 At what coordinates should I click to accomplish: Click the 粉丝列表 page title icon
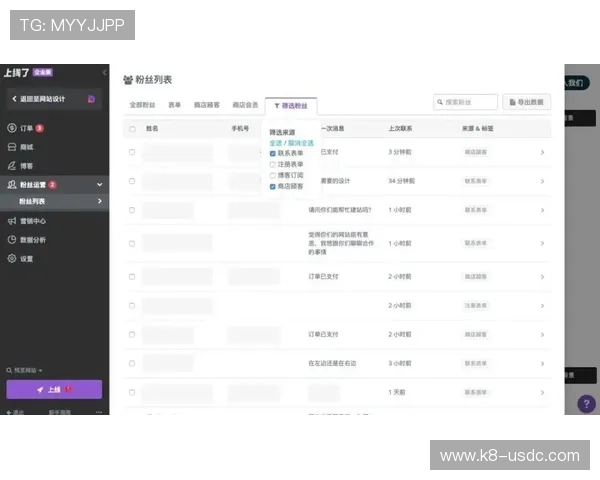click(x=128, y=80)
